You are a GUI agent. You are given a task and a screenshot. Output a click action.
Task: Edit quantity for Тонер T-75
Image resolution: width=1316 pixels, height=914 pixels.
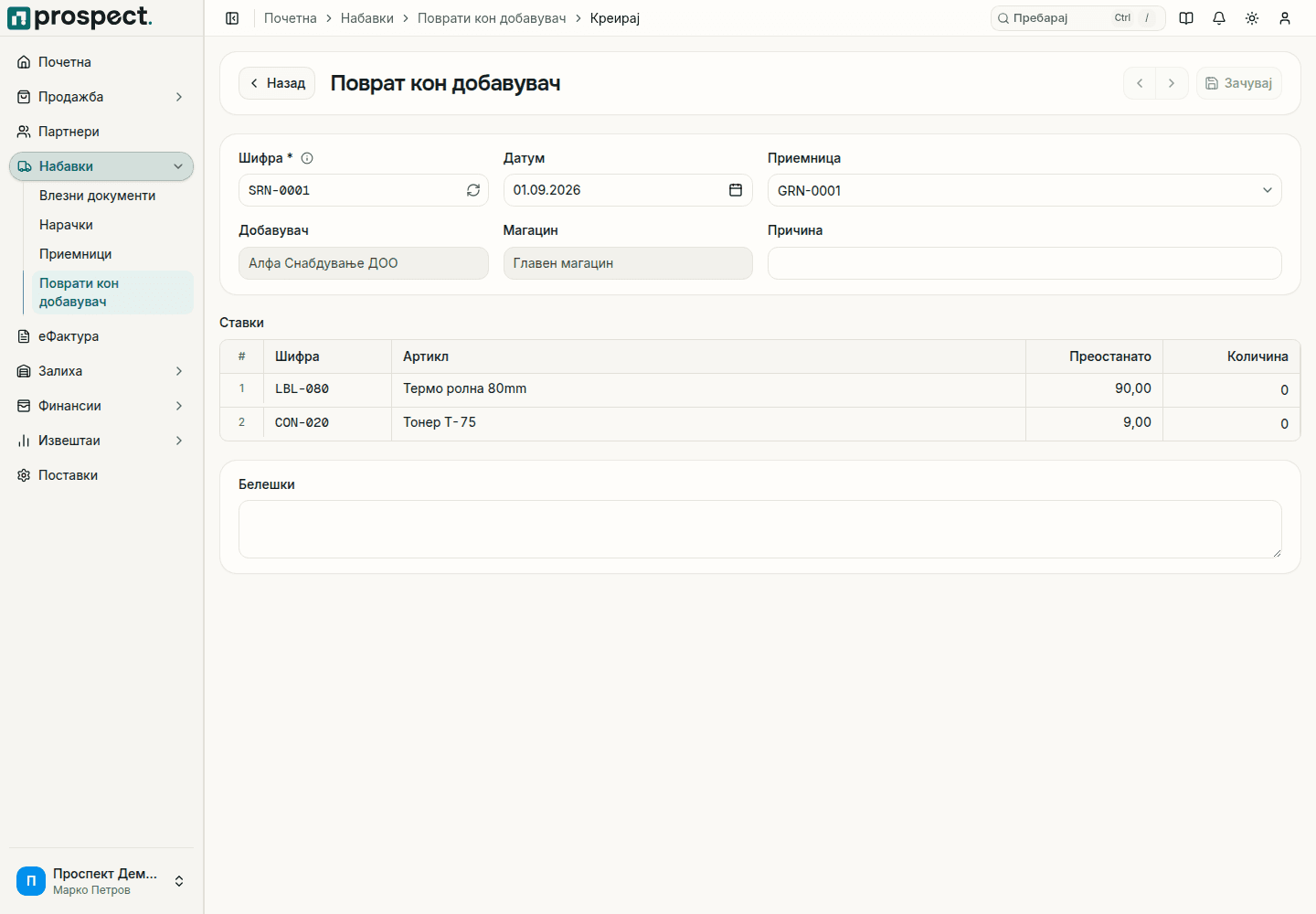1232,424
